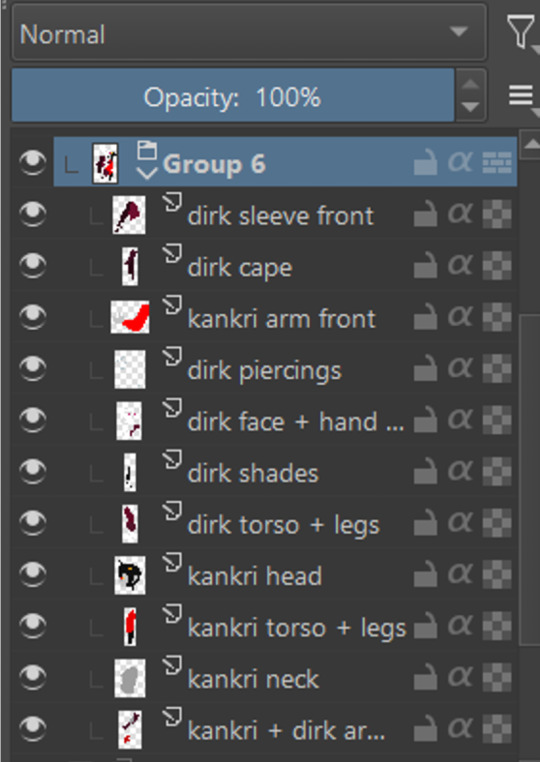Toggle pass-through mode on Group 6
The height and width of the screenshot is (762, 540).
497,162
